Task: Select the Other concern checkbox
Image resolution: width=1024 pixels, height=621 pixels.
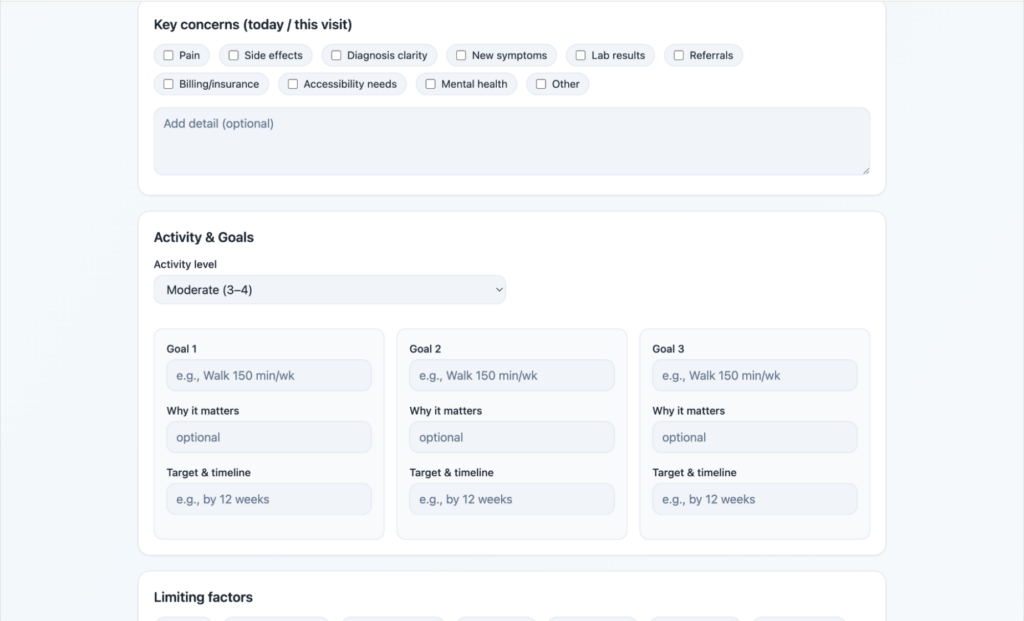Action: point(542,84)
